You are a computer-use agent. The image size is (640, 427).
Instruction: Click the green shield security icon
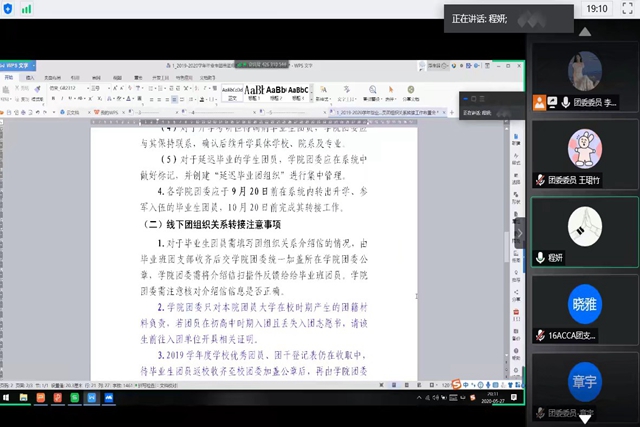9,8
